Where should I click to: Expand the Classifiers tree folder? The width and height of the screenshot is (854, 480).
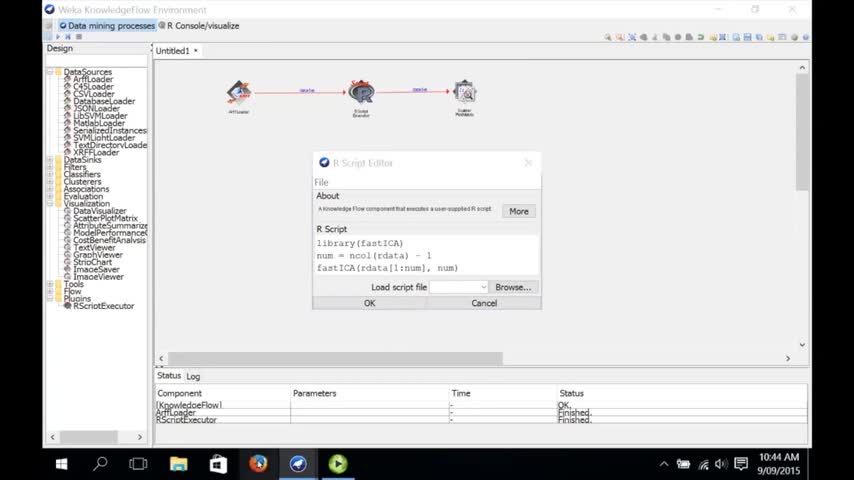click(x=50, y=174)
